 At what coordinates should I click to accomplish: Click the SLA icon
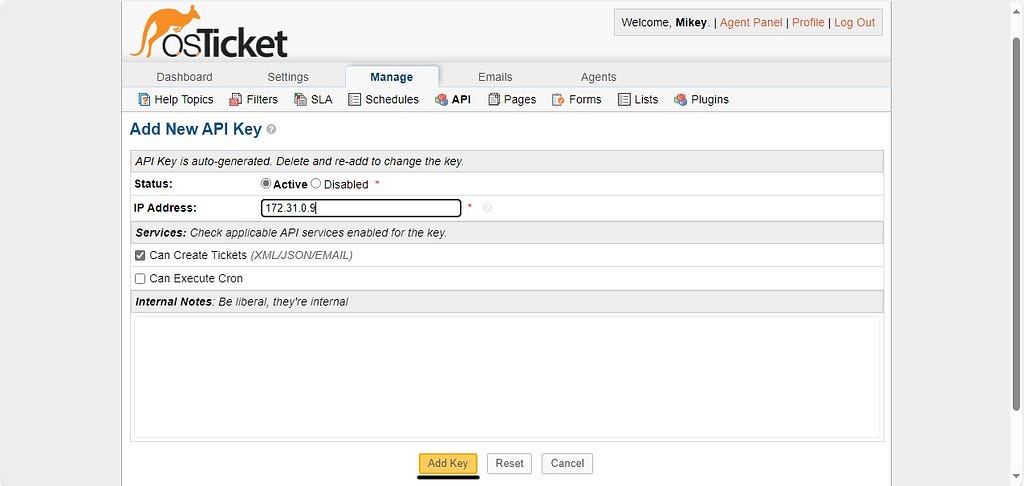point(300,99)
